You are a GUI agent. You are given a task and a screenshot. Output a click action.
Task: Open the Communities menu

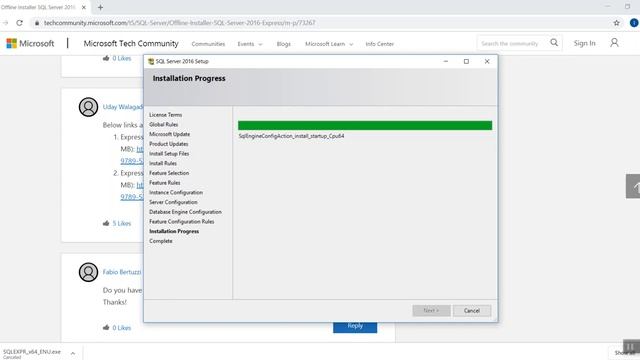click(x=208, y=44)
